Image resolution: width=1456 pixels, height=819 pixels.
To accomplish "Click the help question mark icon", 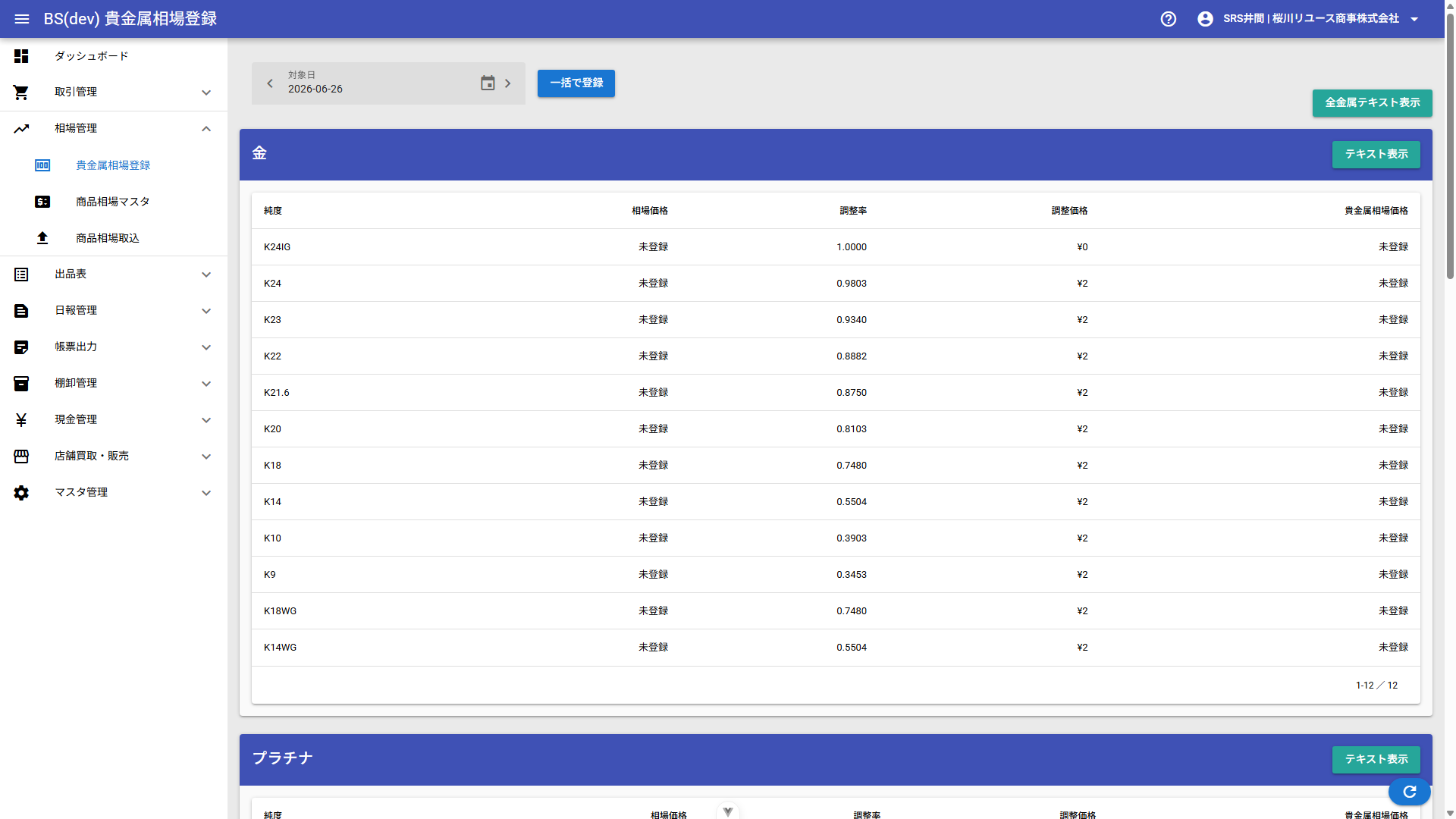I will 1169,19.
